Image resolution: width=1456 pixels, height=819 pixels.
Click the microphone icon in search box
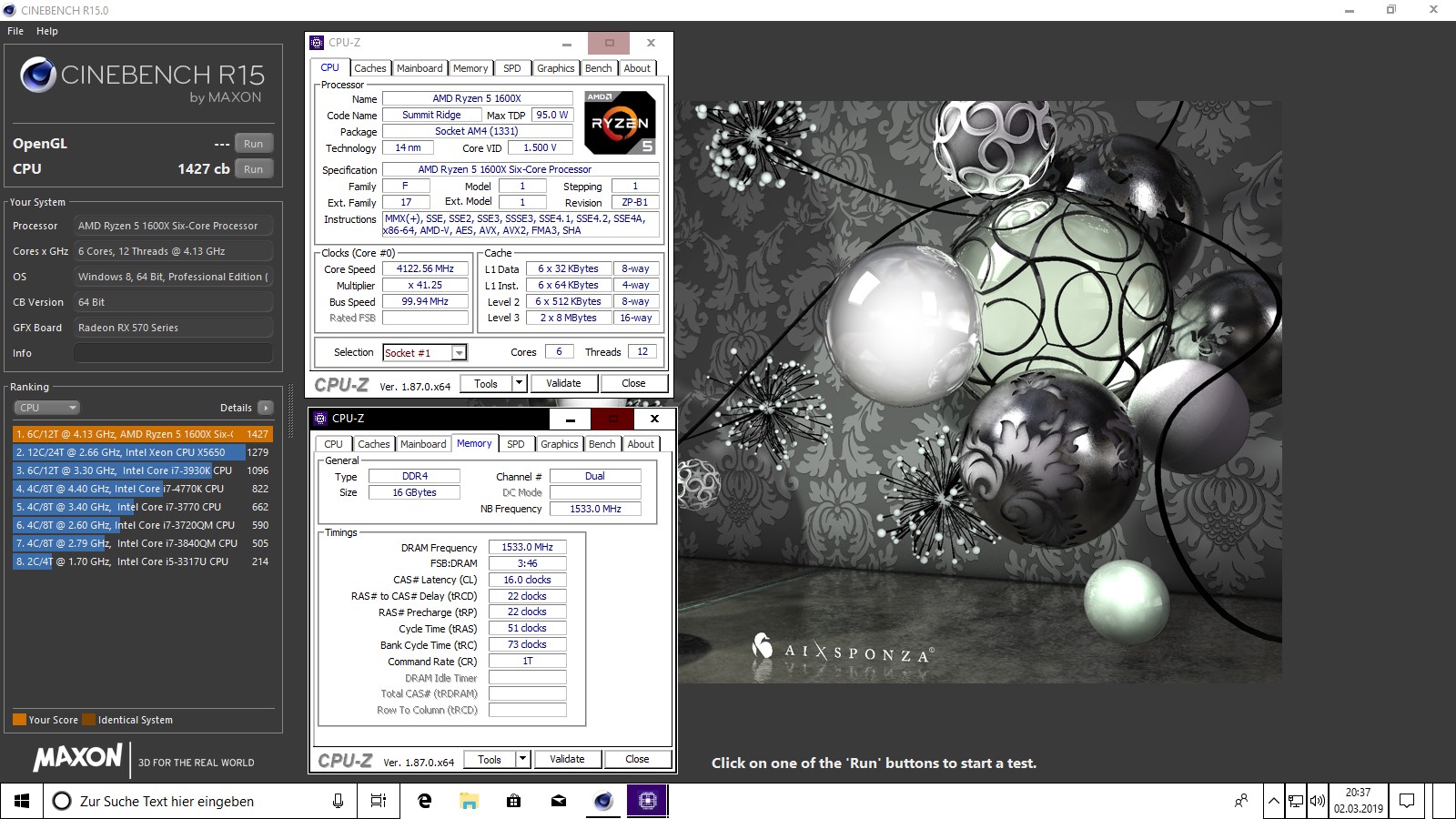tap(338, 801)
